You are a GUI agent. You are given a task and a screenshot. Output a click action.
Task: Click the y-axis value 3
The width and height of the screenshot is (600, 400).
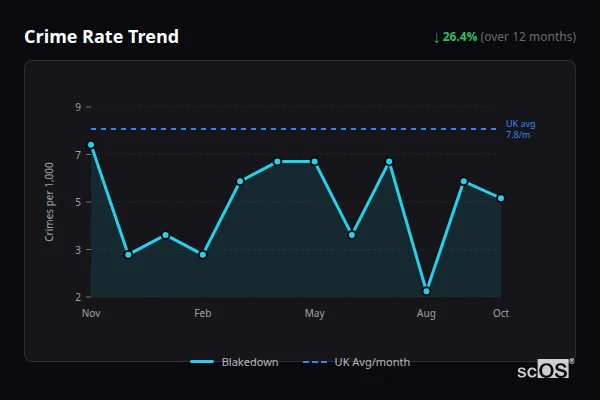click(x=78, y=250)
